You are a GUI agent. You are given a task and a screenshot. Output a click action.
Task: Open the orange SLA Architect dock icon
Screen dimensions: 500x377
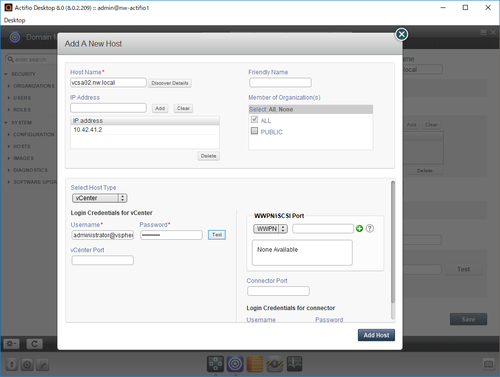pyautogui.click(x=255, y=364)
